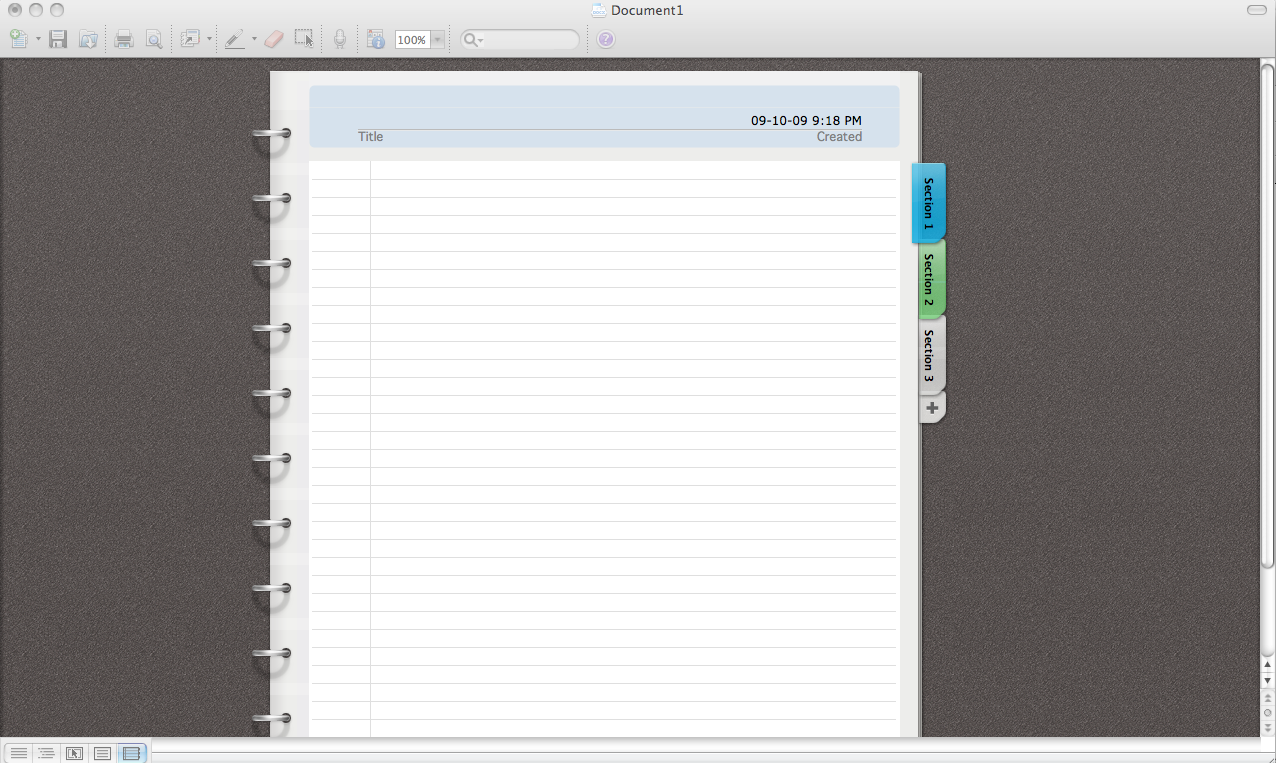Save the document using the Save icon
Viewport: 1276px width, 763px height.
(57, 39)
